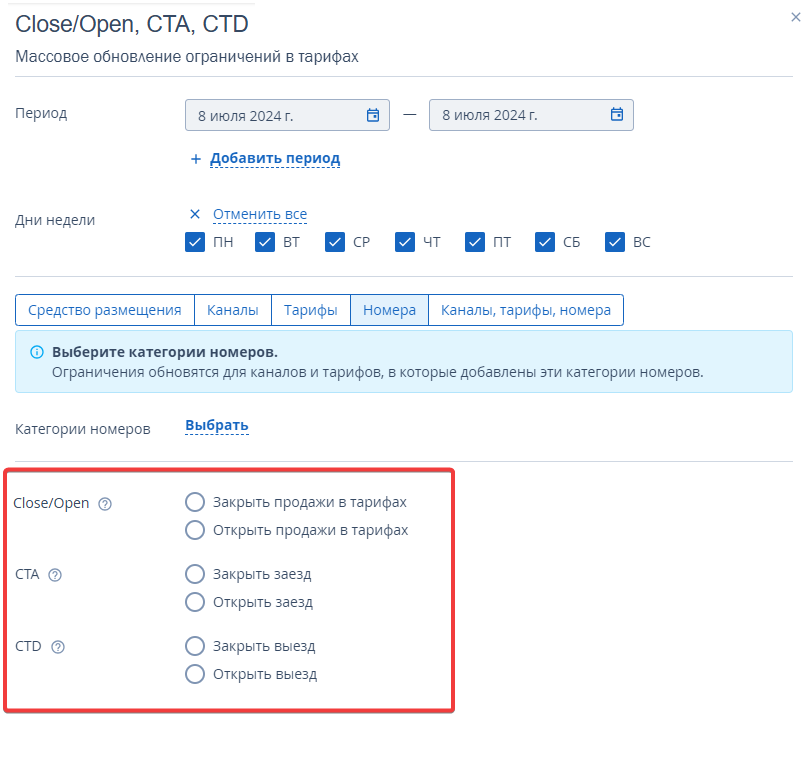This screenshot has width=812, height=769.
Task: Click the CTD help question icon
Action: [x=58, y=647]
